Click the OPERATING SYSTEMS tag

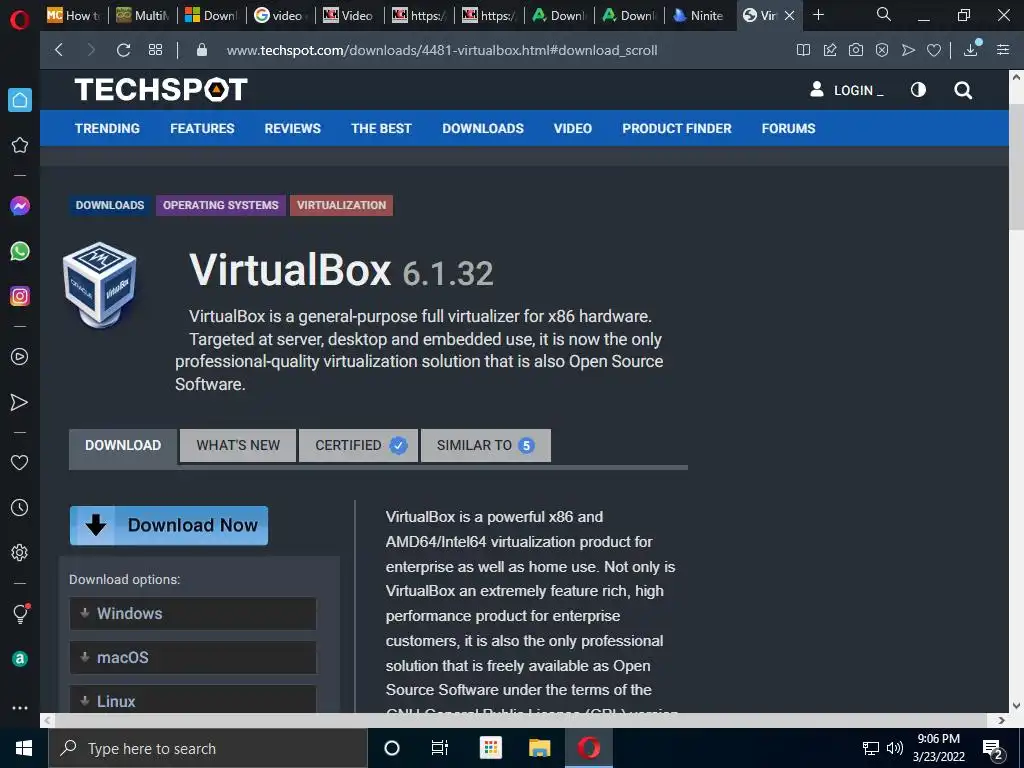point(221,205)
